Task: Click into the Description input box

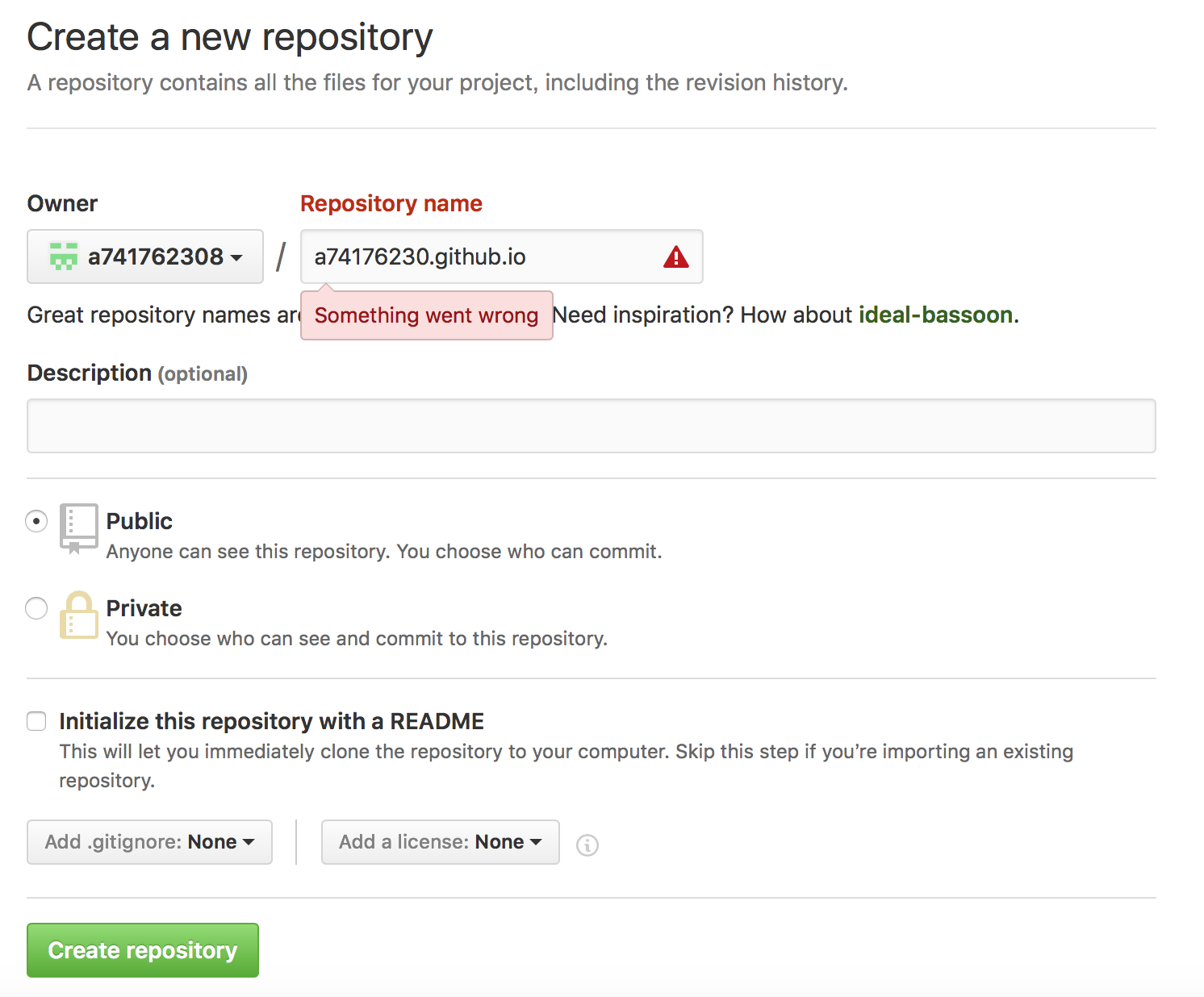Action: pos(591,426)
